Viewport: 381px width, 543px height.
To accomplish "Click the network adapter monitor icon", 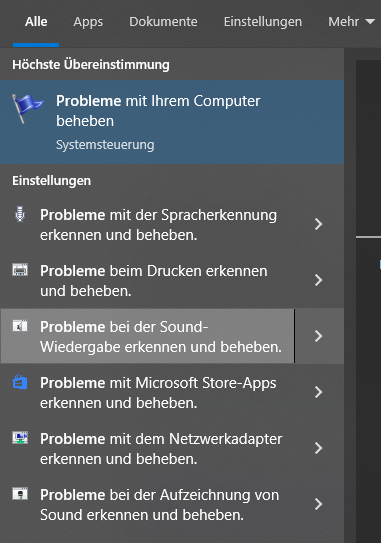I will tap(20, 438).
